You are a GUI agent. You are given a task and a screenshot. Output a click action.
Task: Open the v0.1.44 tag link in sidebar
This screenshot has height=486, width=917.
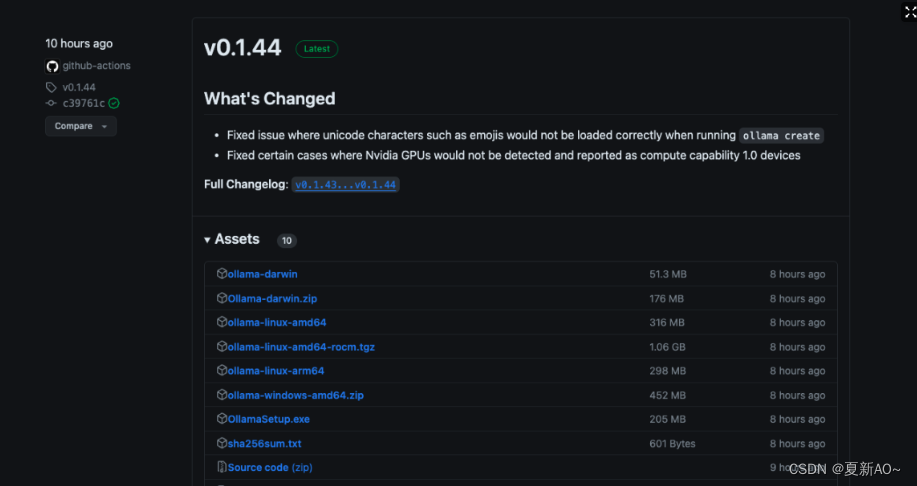79,87
